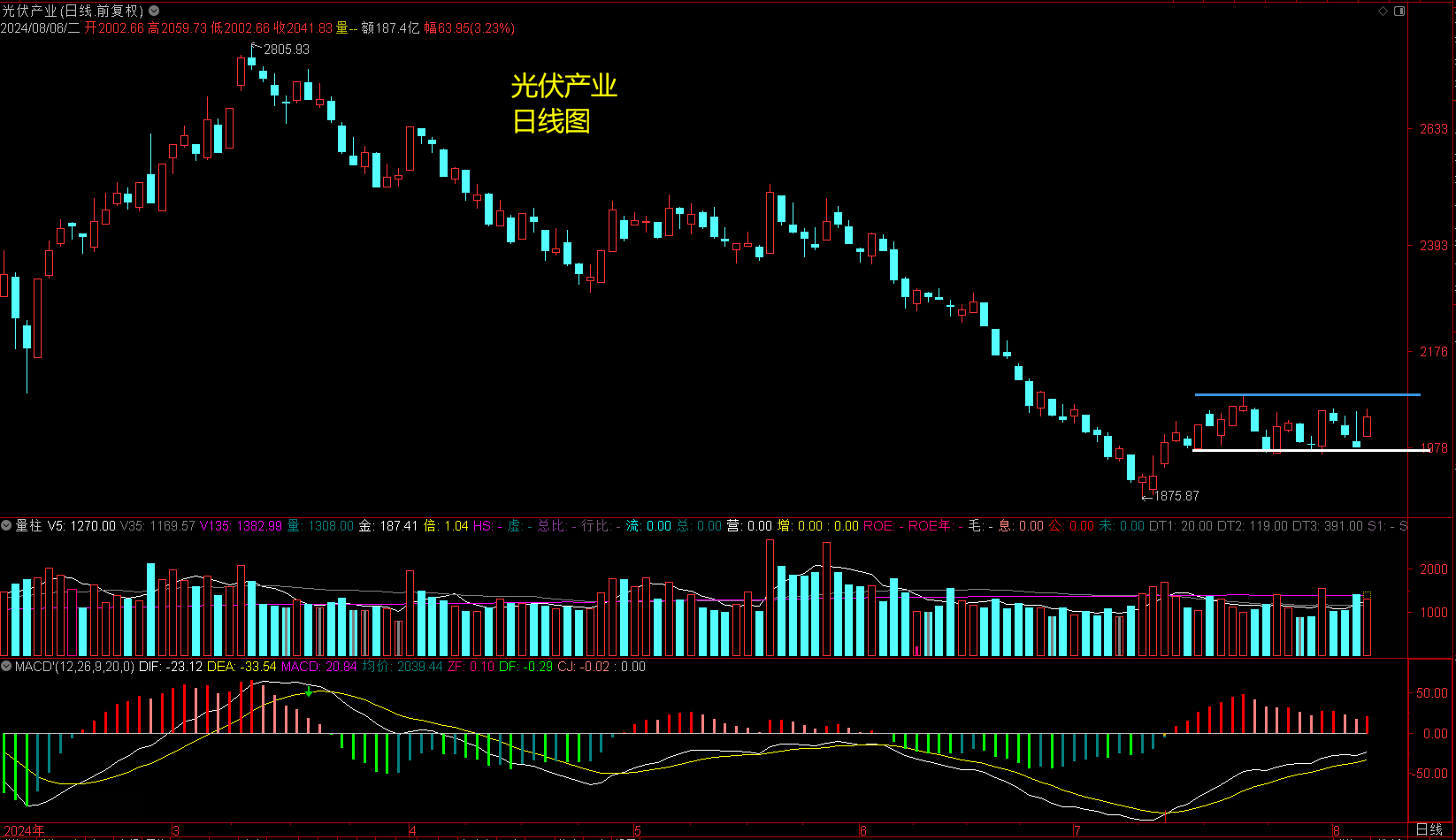Click the high price marker 2805.93
Viewport: 1456px width, 840px height.
(287, 50)
